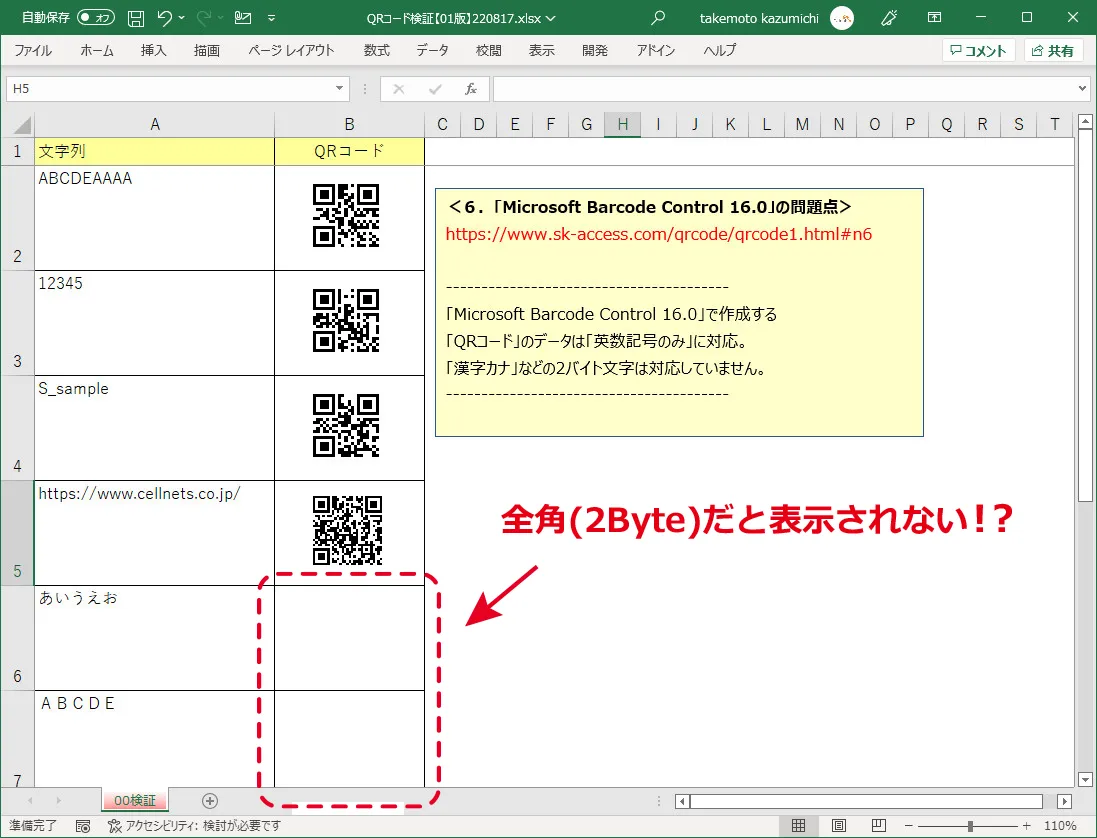The image size is (1097, 838).
Task: Click the 共有 share button
Action: coord(1053,50)
